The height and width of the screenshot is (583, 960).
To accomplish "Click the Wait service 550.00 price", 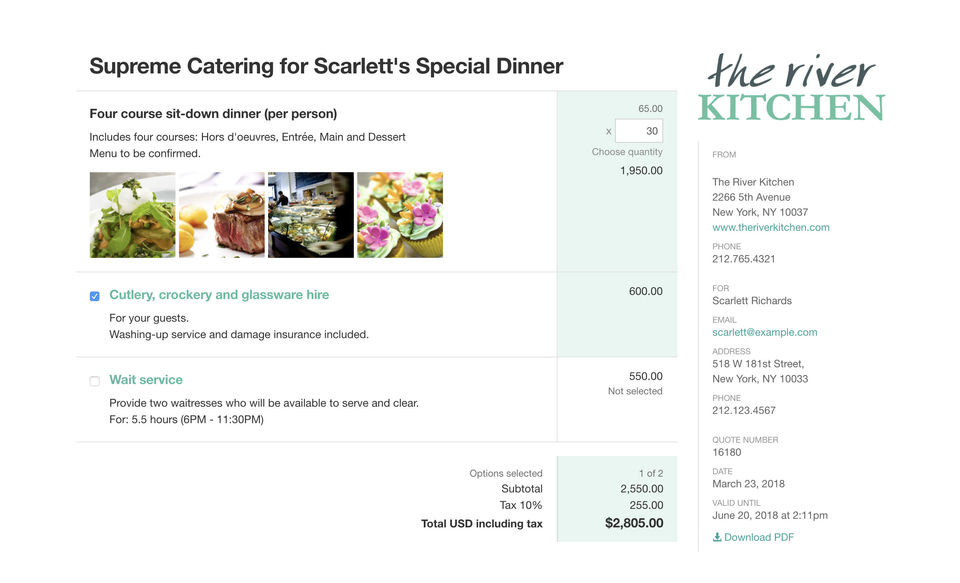I will click(645, 377).
